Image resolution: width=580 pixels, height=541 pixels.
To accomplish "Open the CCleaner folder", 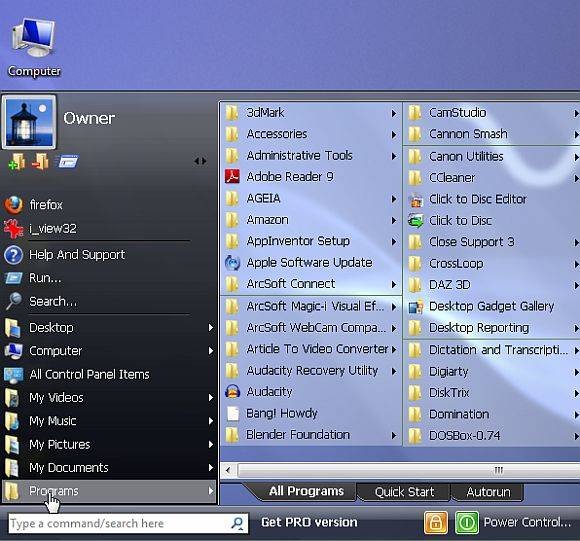I will click(x=492, y=178).
